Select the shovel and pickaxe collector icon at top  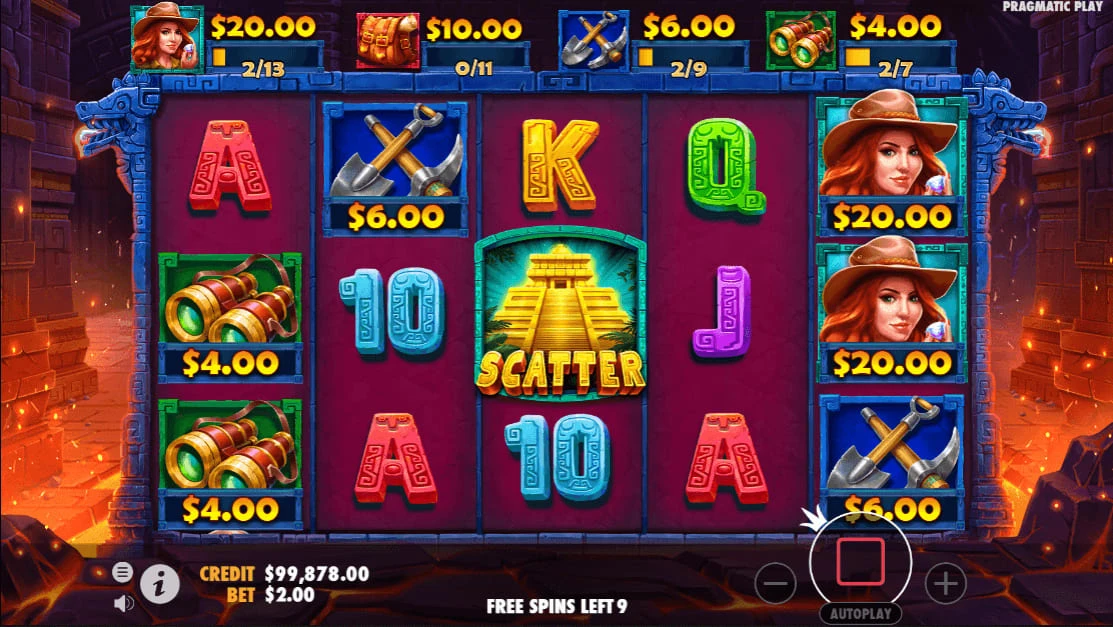click(x=593, y=40)
